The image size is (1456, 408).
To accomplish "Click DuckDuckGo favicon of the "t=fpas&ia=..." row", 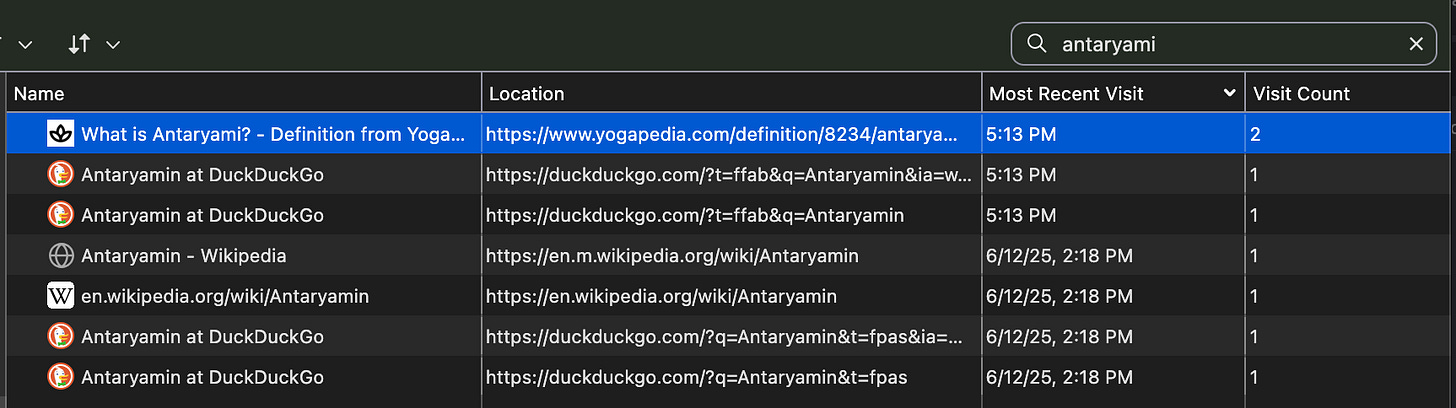I will tap(61, 337).
